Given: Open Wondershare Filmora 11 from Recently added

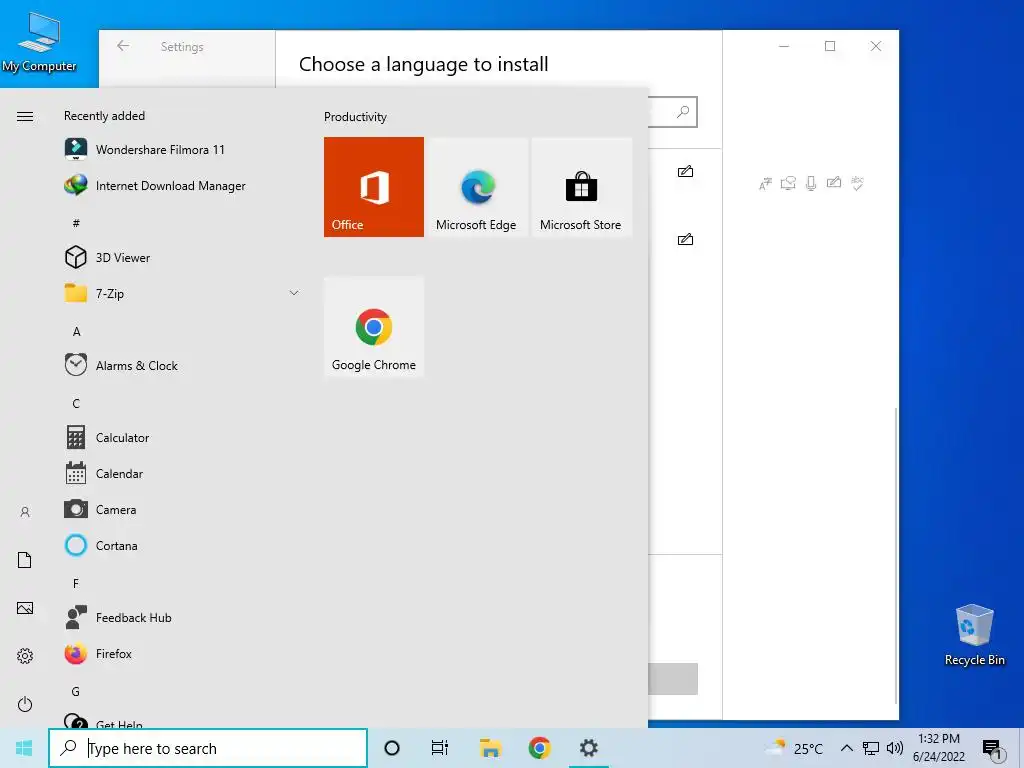Looking at the screenshot, I should click(160, 150).
